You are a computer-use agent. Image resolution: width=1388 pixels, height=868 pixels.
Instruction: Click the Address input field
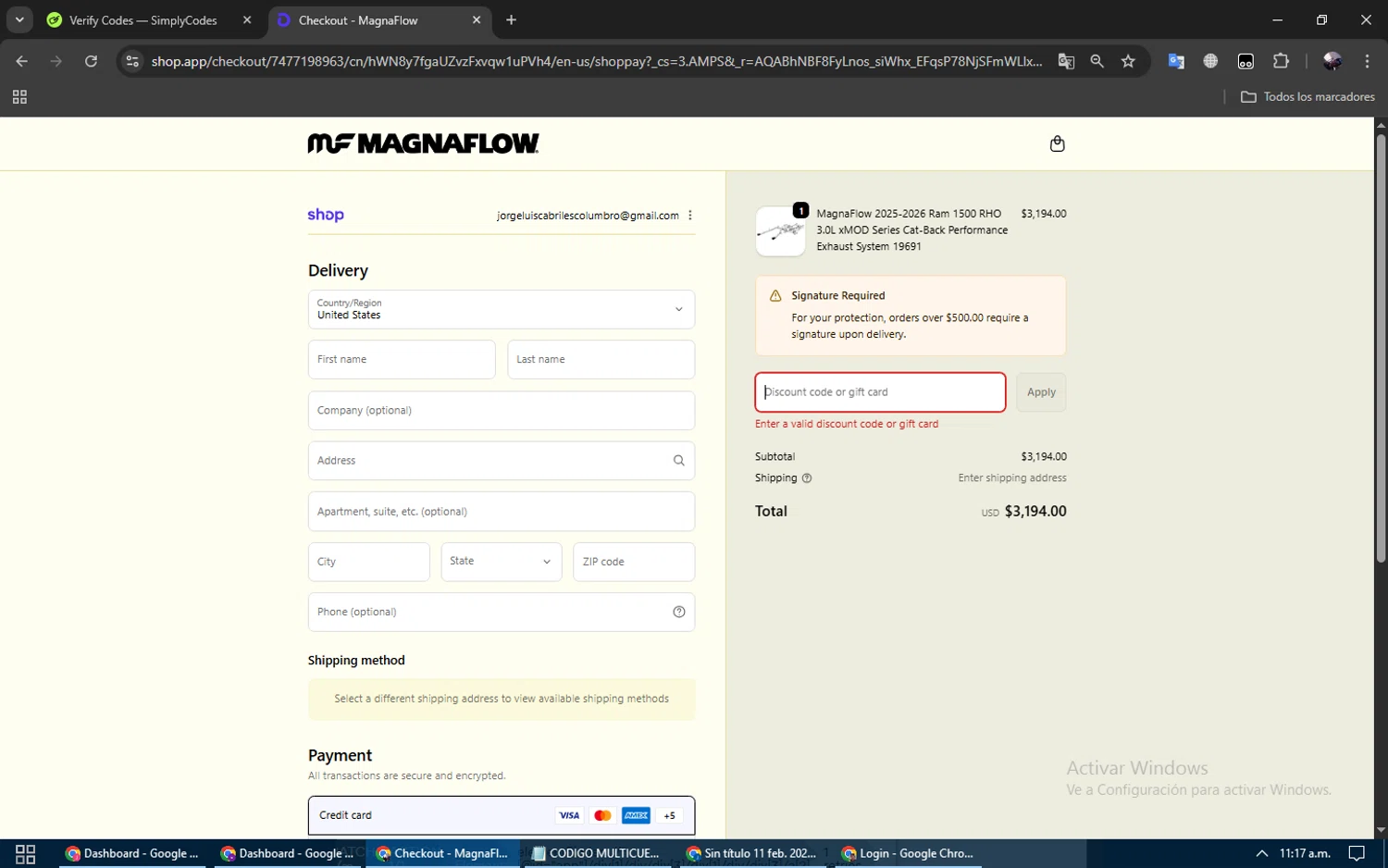pos(501,461)
